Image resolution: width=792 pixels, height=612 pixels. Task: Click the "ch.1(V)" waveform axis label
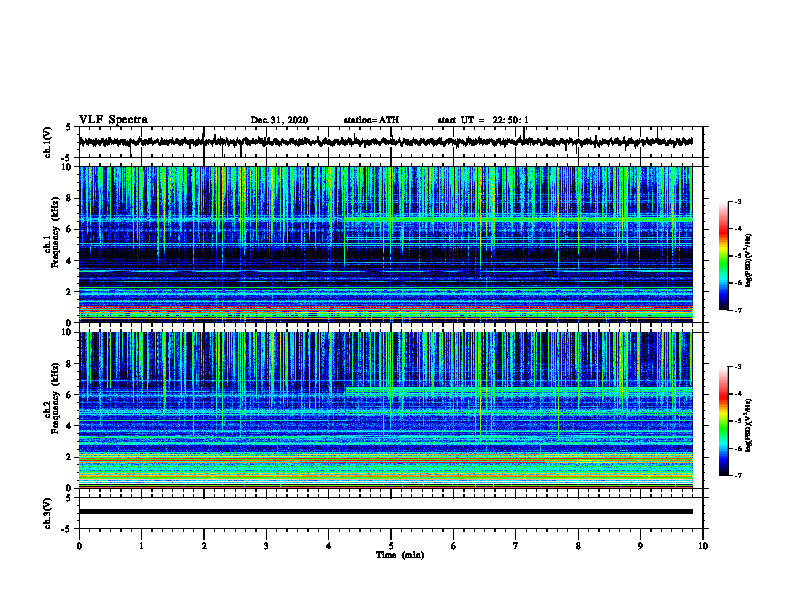click(x=48, y=142)
